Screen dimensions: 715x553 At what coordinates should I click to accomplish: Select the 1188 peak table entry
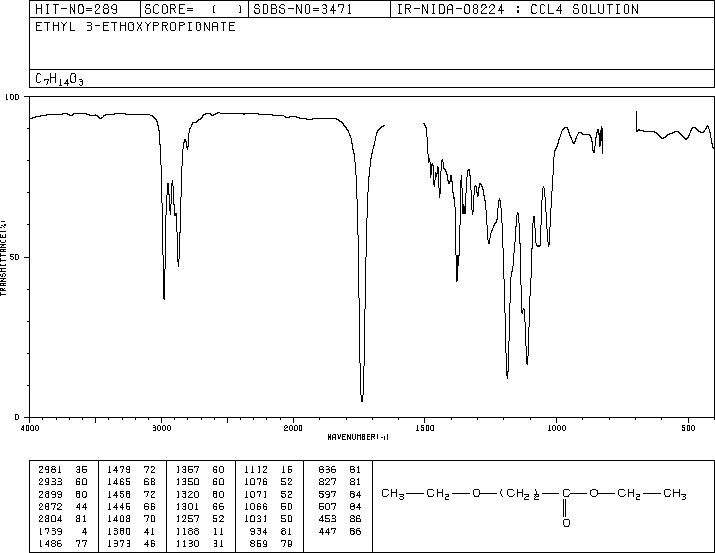[269, 532]
